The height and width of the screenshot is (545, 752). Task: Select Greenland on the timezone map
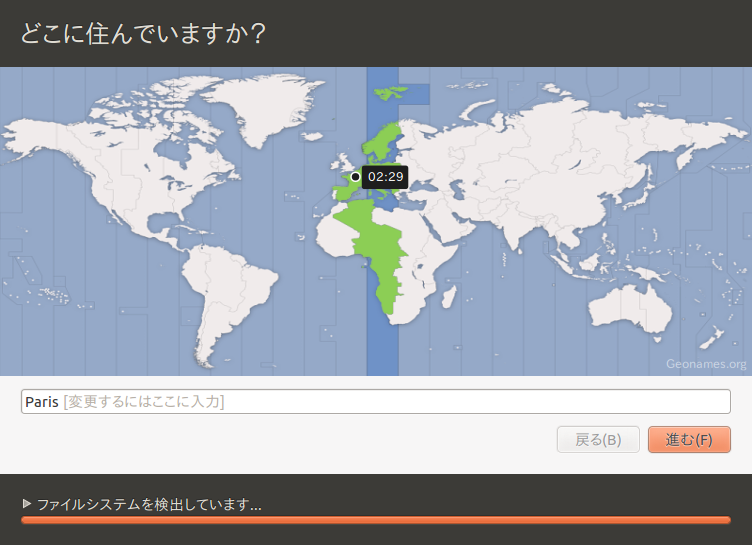(269, 108)
